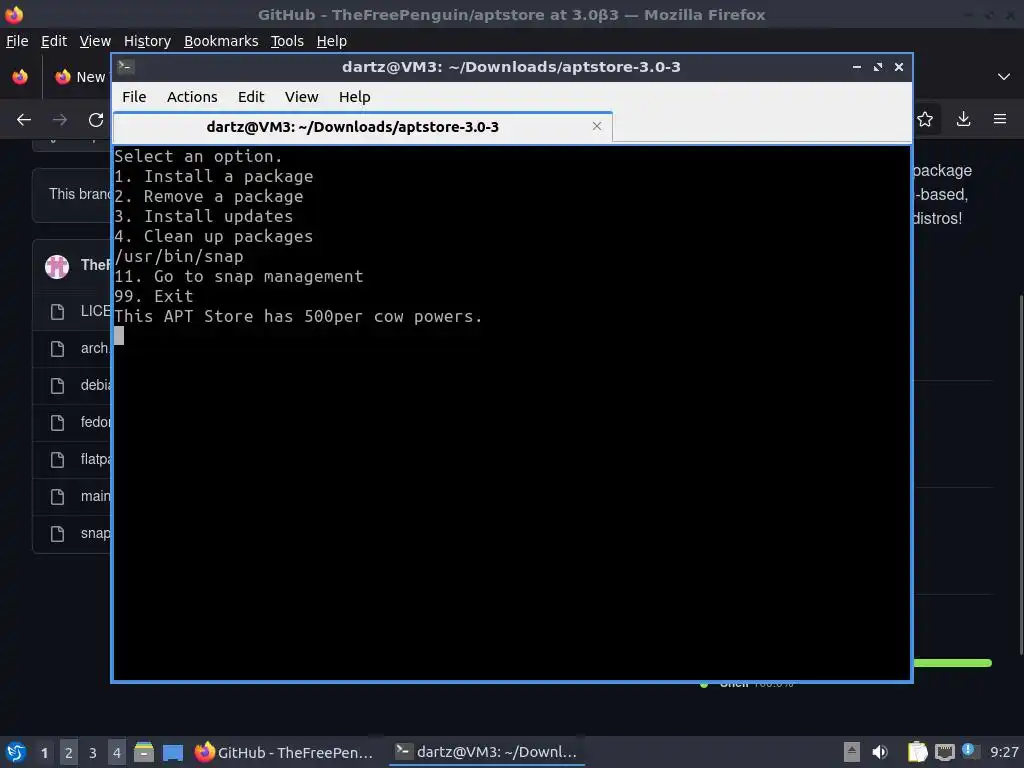This screenshot has width=1024, height=768.
Task: Open Firefox's View menu
Action: [95, 41]
